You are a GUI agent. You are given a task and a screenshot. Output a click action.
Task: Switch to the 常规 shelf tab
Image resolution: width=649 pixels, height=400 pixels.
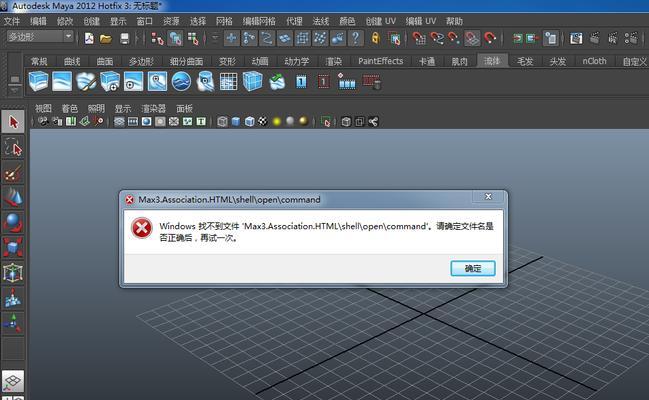pyautogui.click(x=39, y=61)
